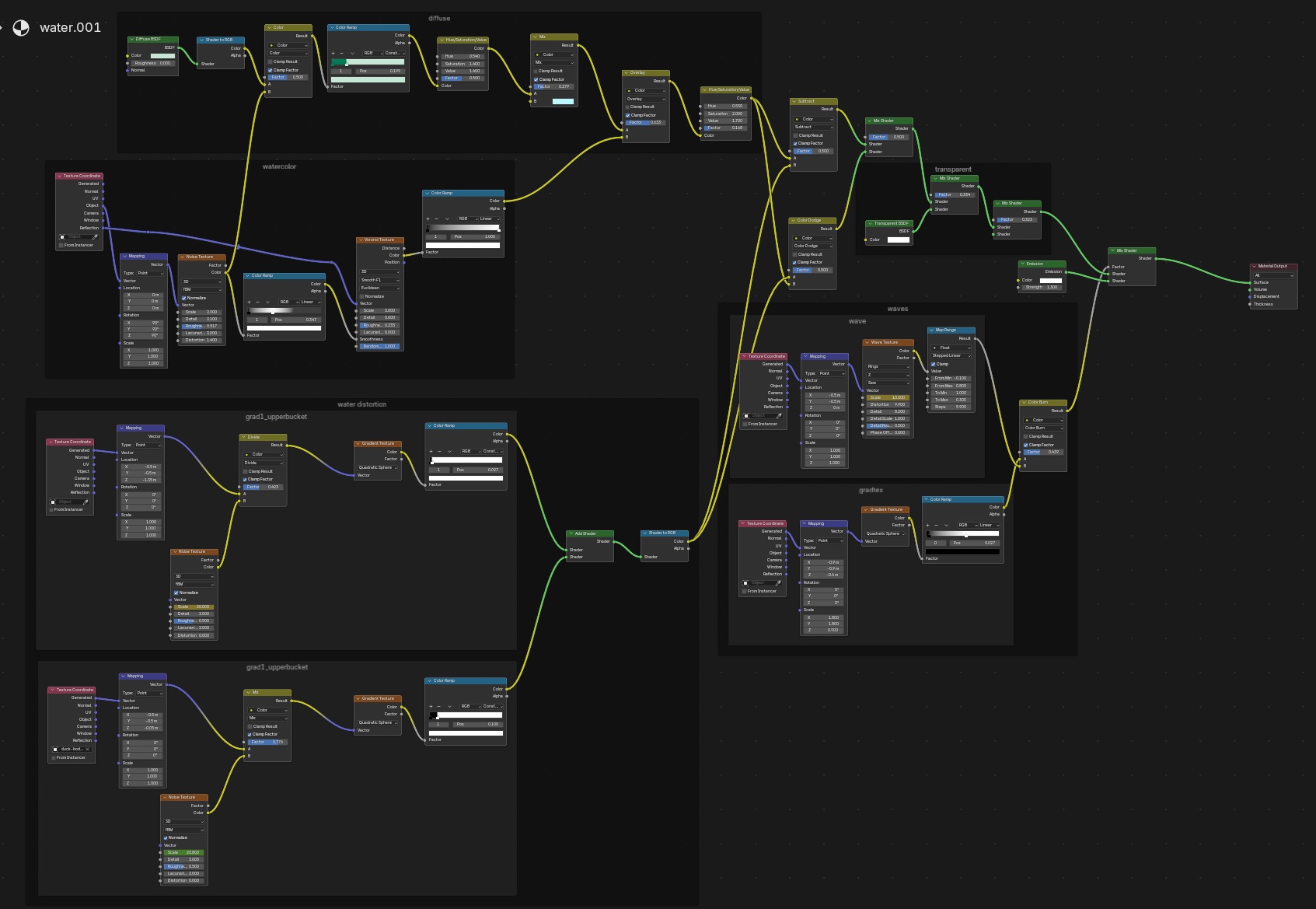The image size is (1316, 909).
Task: Remove a color stop in the diffuse Color Ramp
Action: pos(341,53)
